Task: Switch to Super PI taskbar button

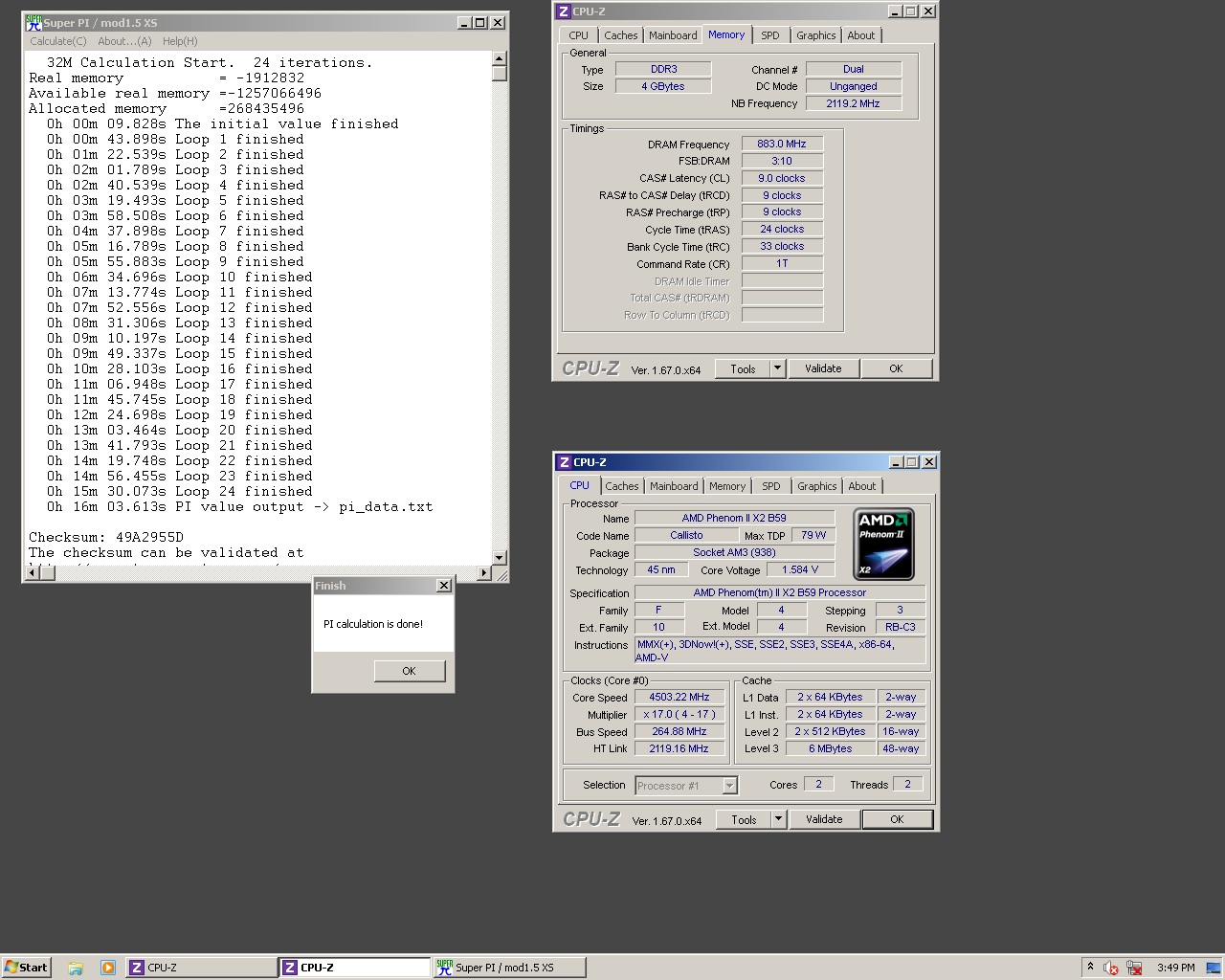Action: (x=509, y=968)
